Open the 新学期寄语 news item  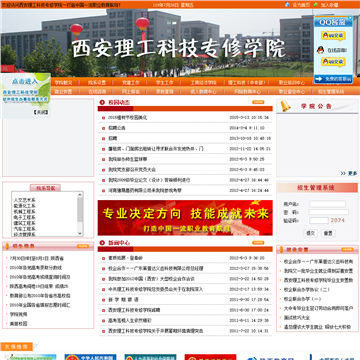pos(123,300)
